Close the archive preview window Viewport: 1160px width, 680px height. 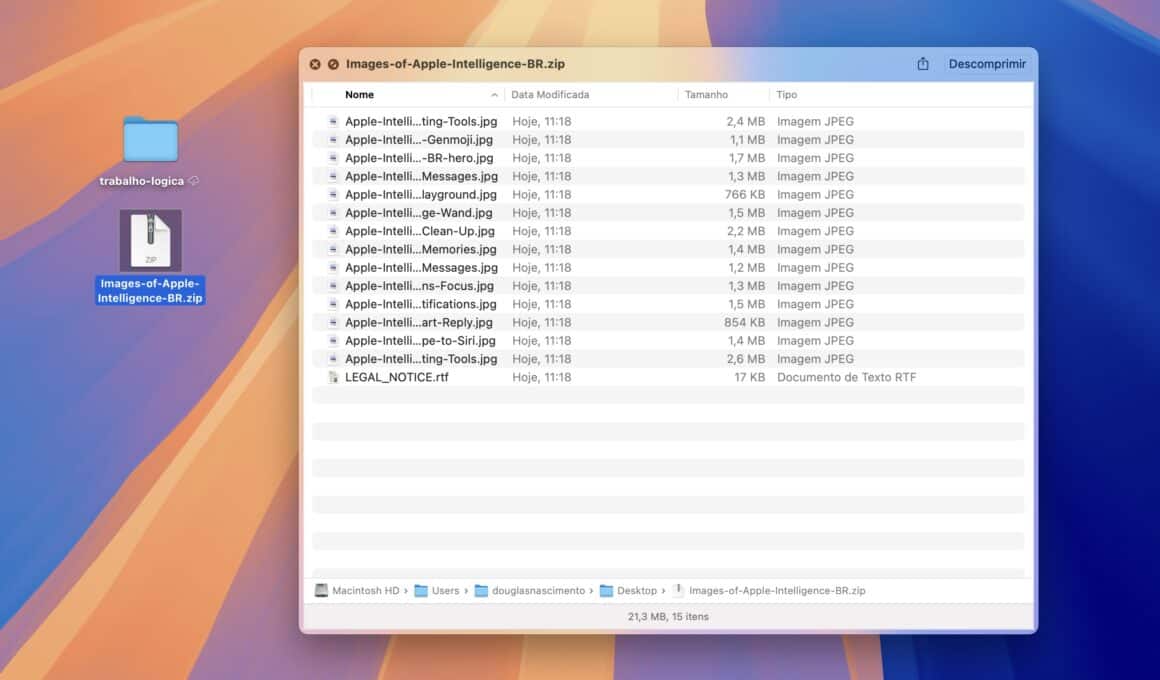coord(315,64)
